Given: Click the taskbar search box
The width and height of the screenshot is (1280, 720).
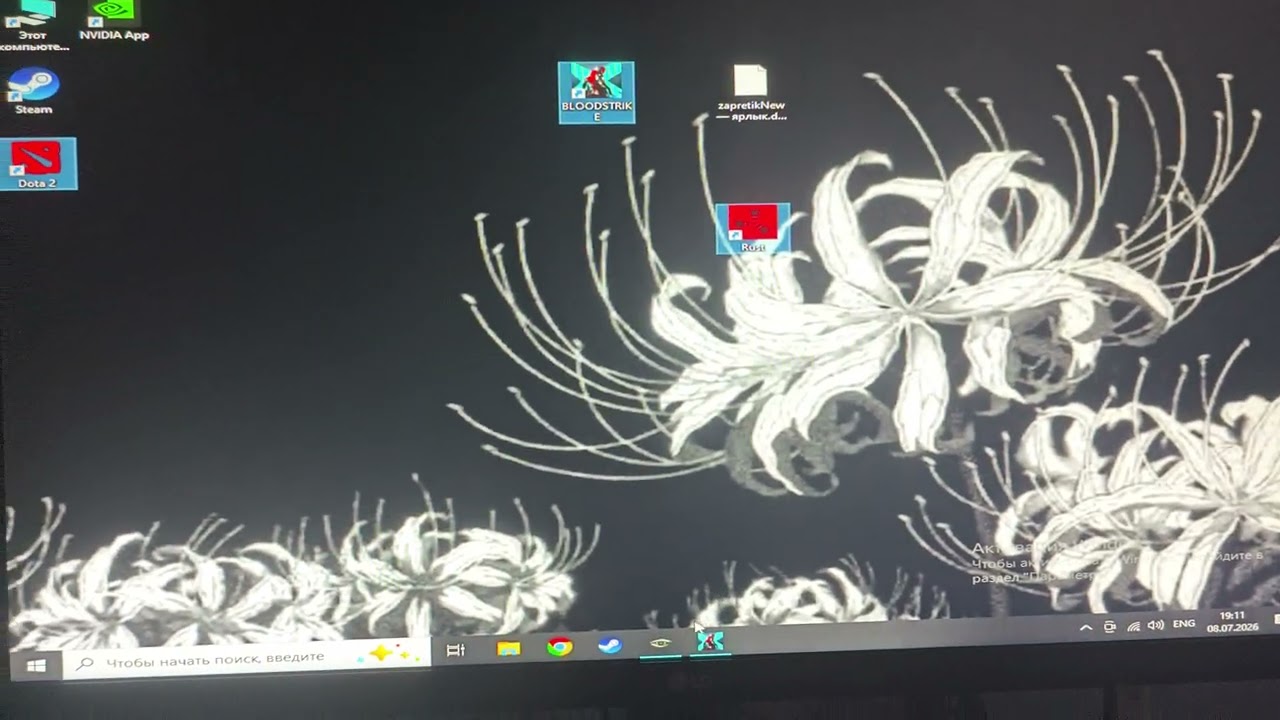Looking at the screenshot, I should point(247,657).
